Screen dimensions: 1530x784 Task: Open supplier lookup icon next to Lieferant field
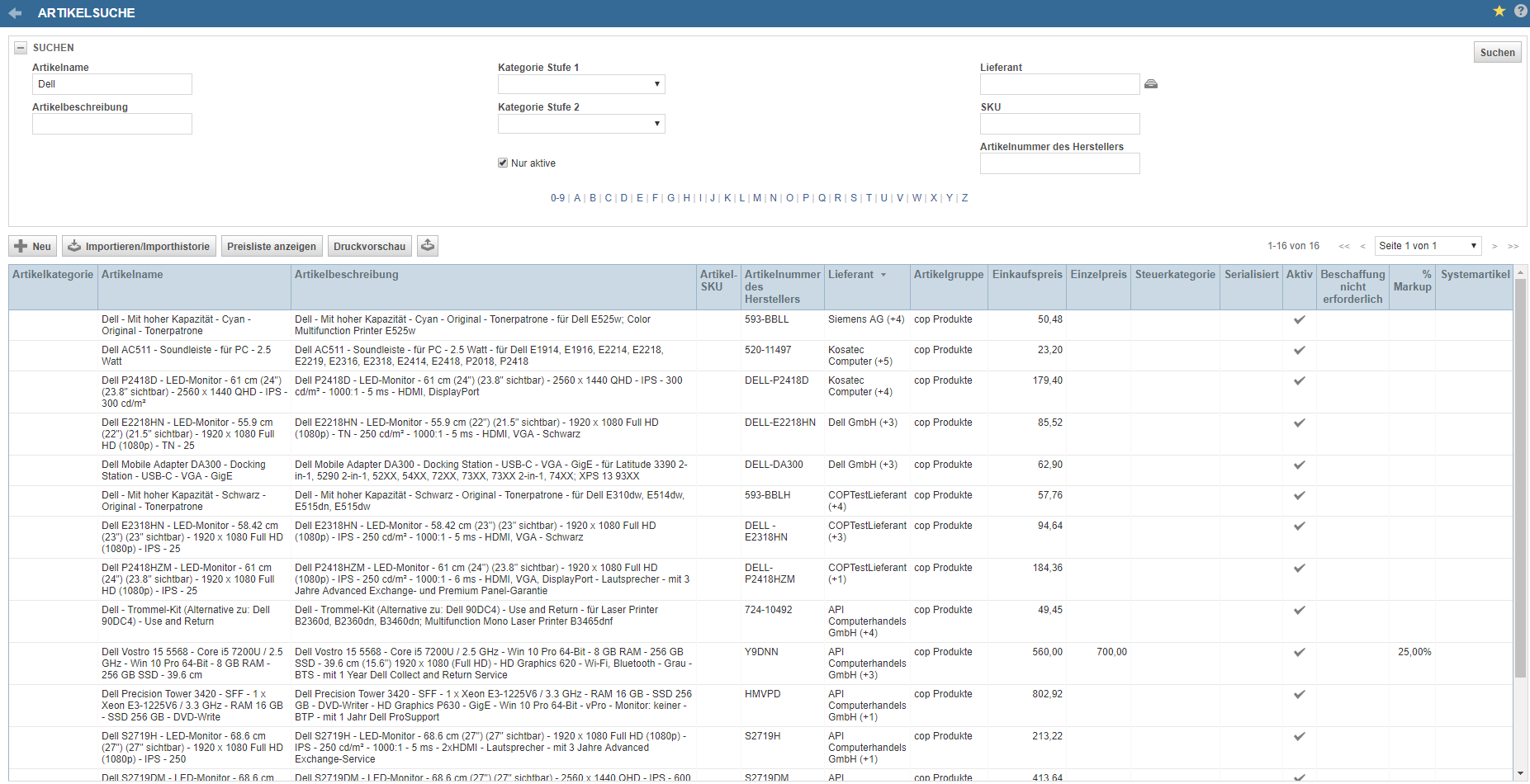pos(1151,84)
